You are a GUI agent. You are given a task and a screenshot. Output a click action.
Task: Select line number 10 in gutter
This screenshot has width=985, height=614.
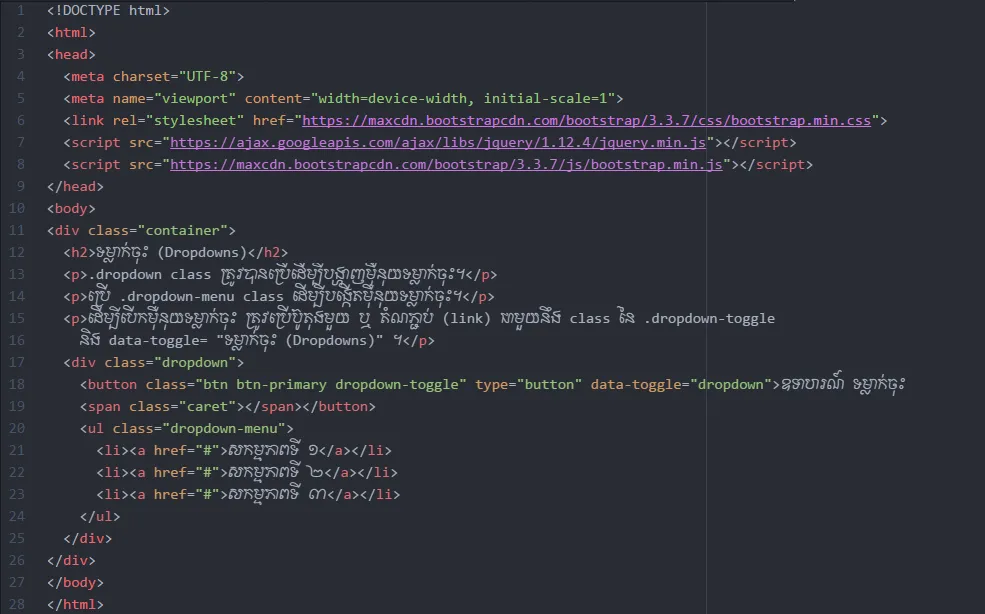17,208
